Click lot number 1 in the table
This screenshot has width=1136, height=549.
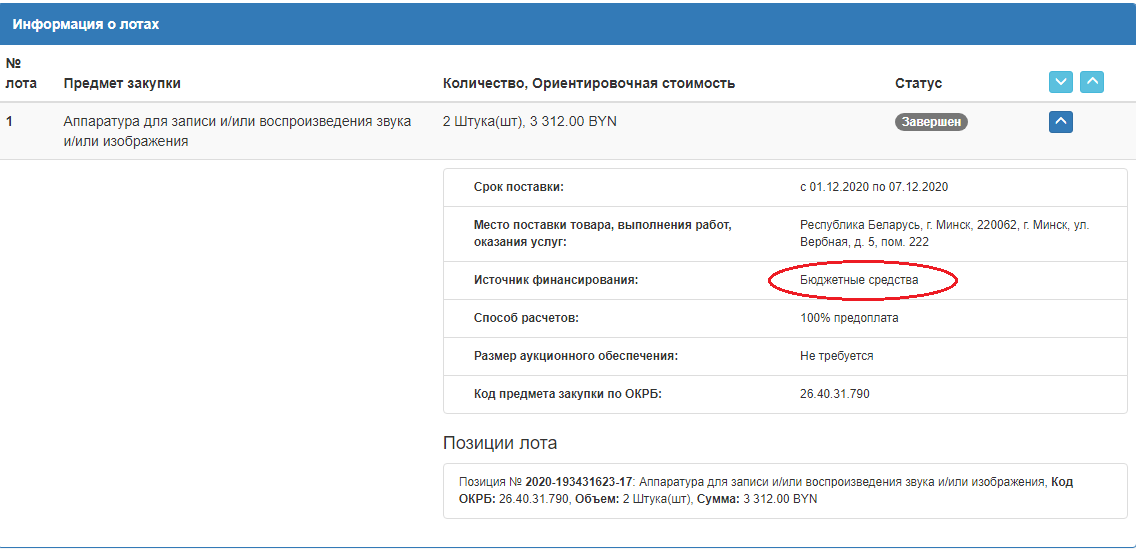(x=9, y=122)
